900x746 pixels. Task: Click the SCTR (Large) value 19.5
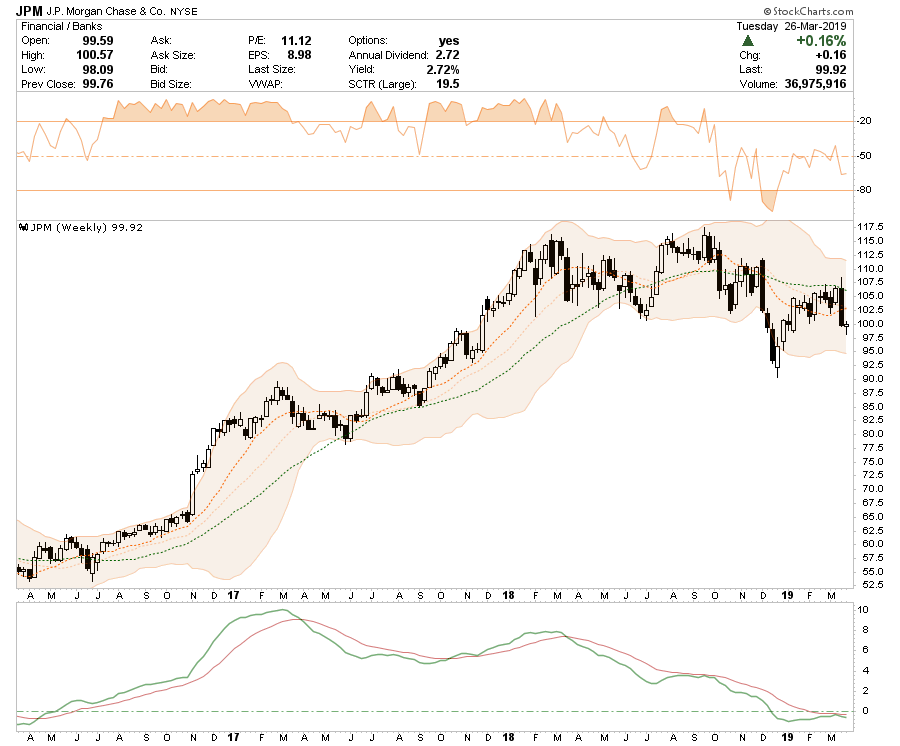(x=448, y=84)
